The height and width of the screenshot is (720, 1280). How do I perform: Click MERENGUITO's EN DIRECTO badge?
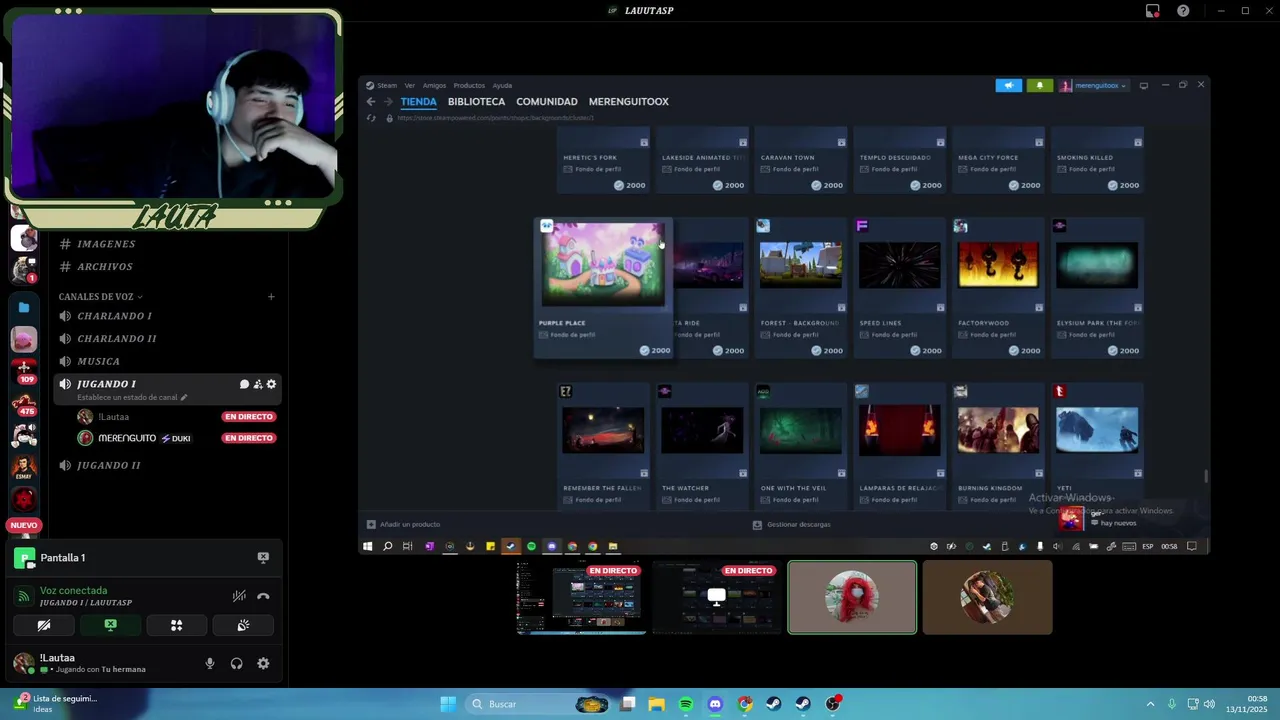(x=249, y=438)
